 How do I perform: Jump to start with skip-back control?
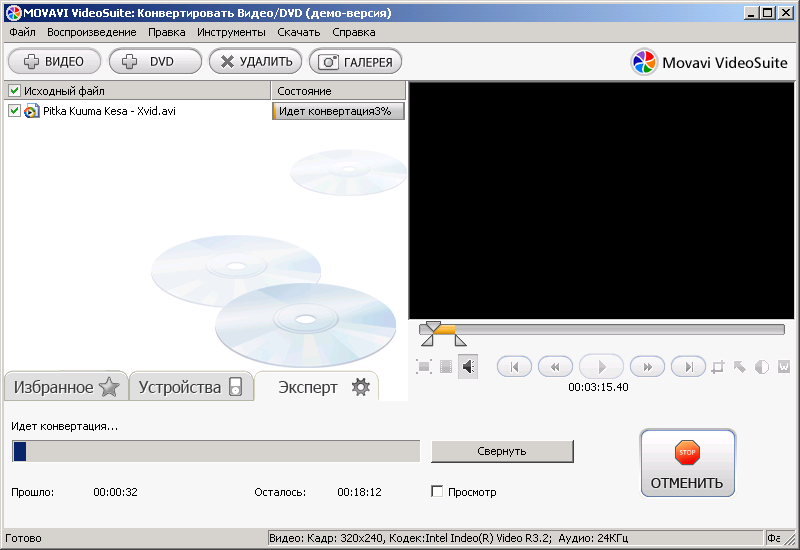pos(514,366)
